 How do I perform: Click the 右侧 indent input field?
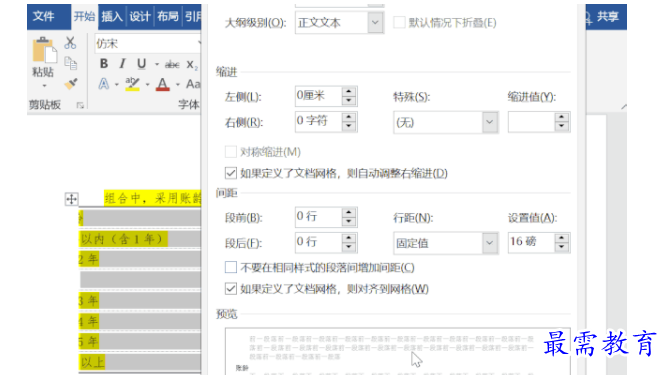[x=319, y=121]
